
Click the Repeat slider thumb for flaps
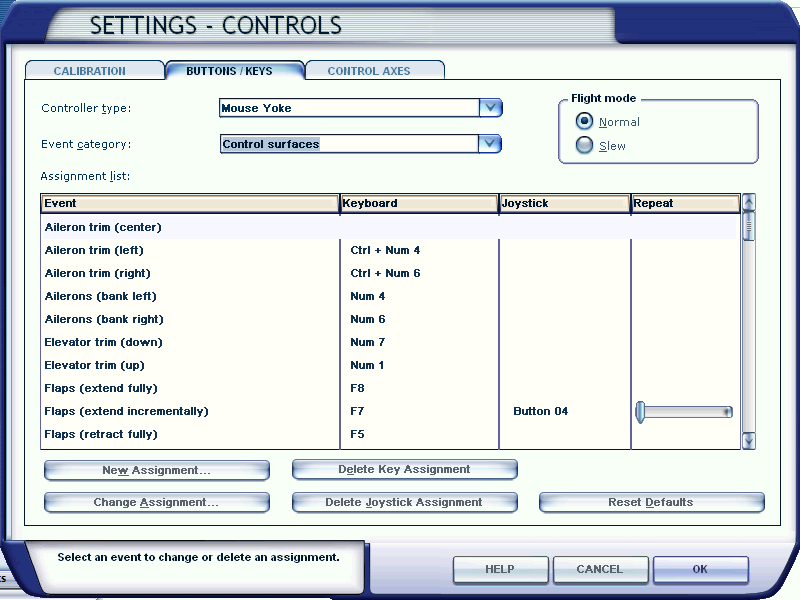(x=640, y=412)
